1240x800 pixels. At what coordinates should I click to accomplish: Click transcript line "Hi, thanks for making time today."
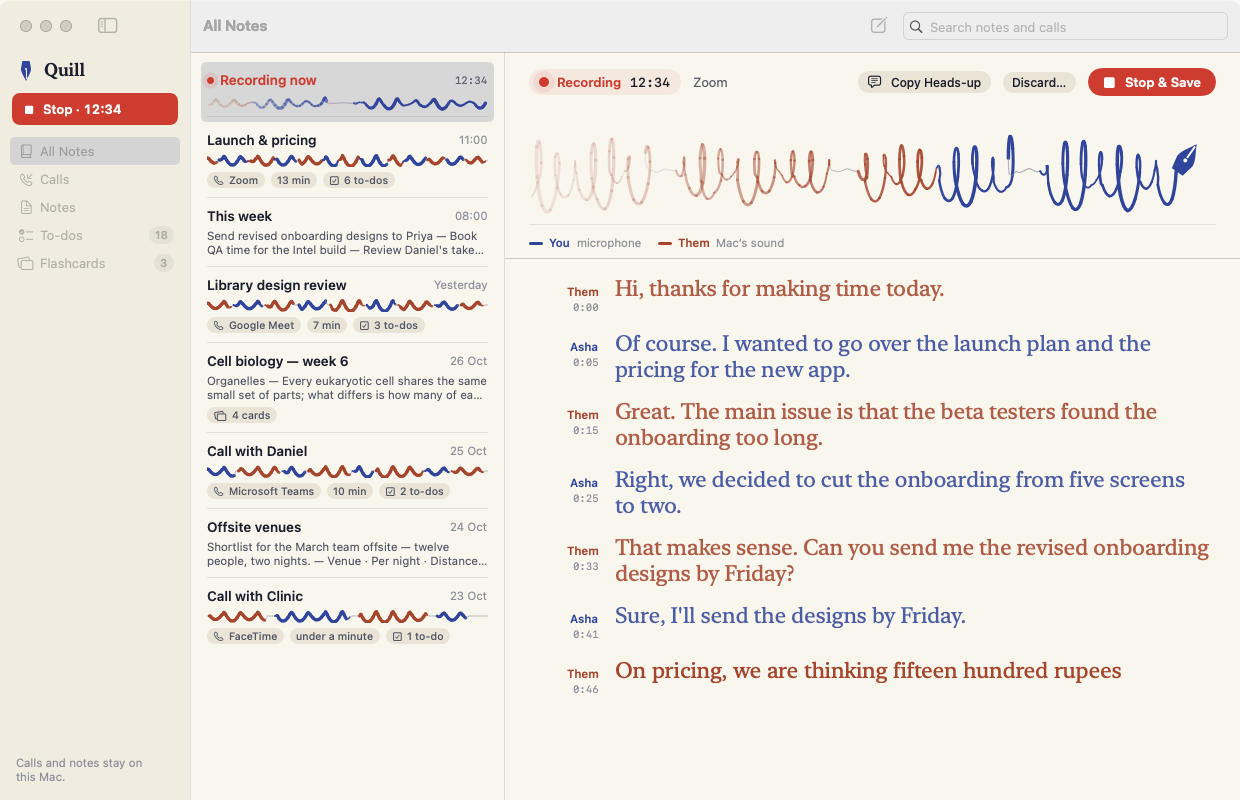780,289
